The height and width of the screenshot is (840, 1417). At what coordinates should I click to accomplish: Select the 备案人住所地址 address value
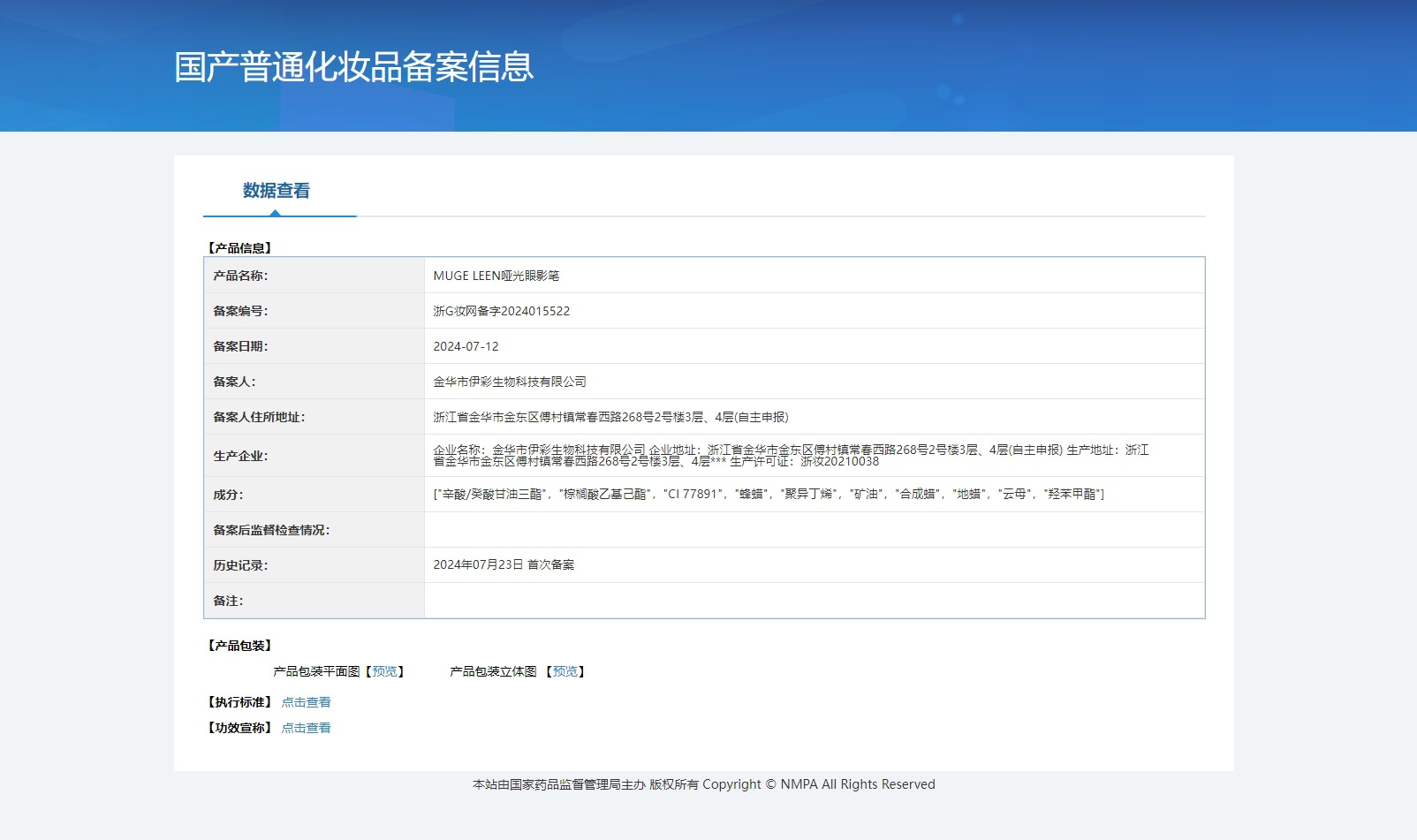[x=610, y=417]
